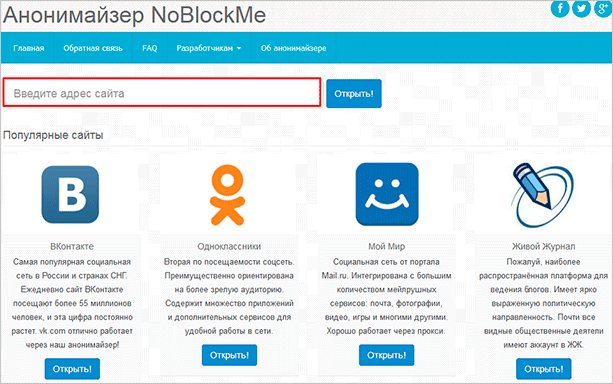Click the Живой Журнал title text

[x=544, y=246]
